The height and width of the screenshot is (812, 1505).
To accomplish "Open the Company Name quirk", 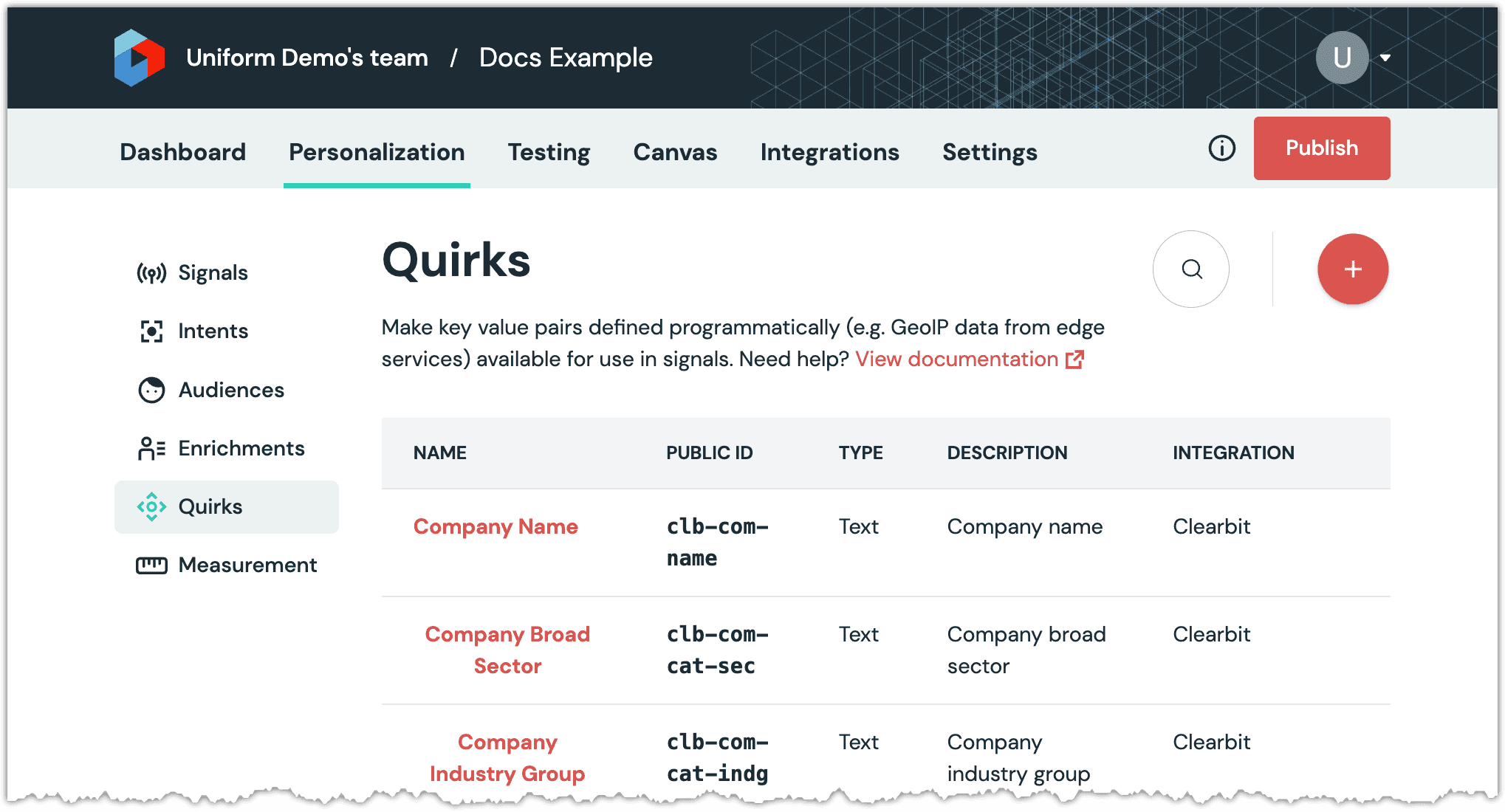I will (x=496, y=526).
